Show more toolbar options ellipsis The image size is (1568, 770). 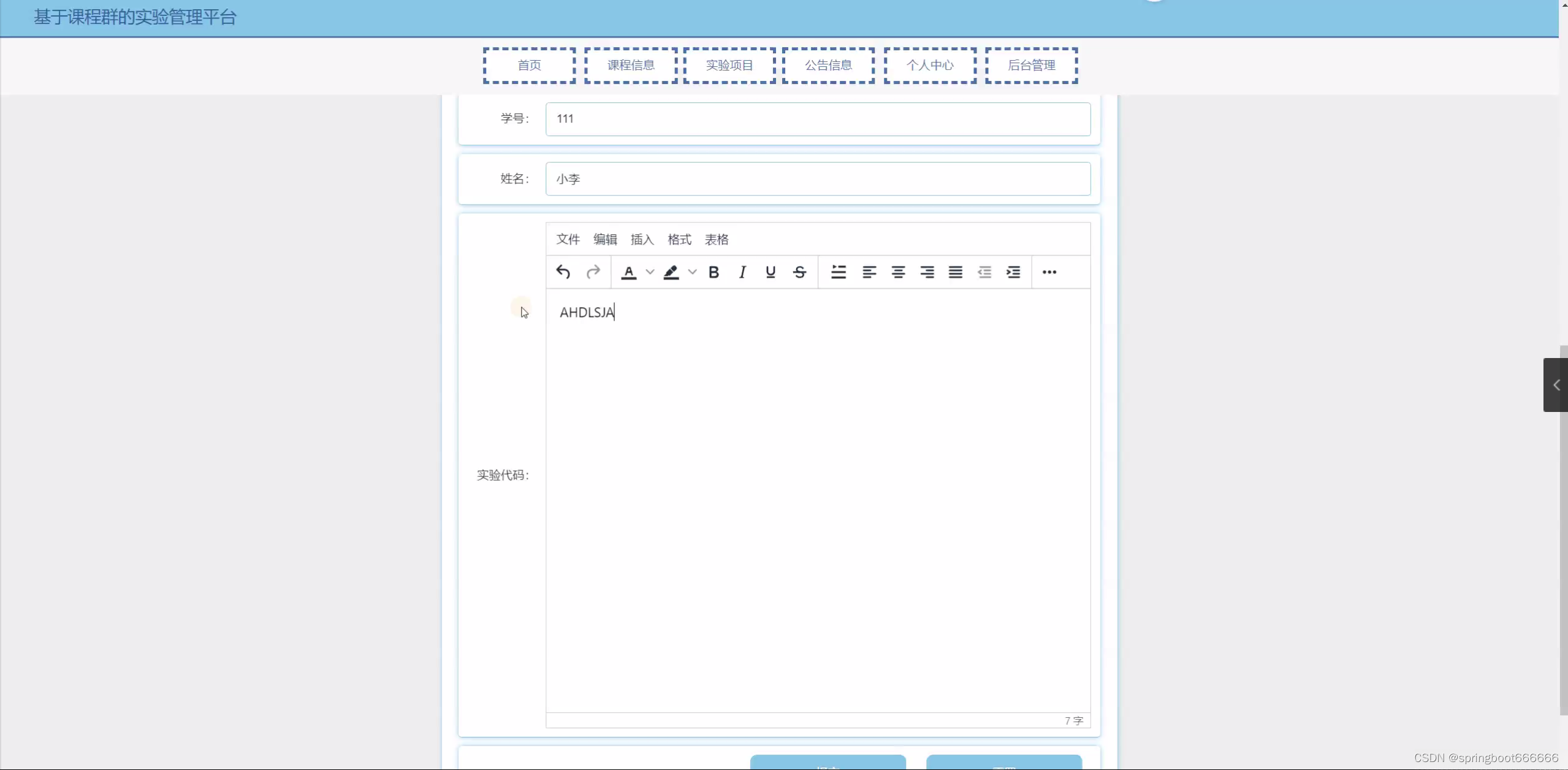click(1049, 272)
